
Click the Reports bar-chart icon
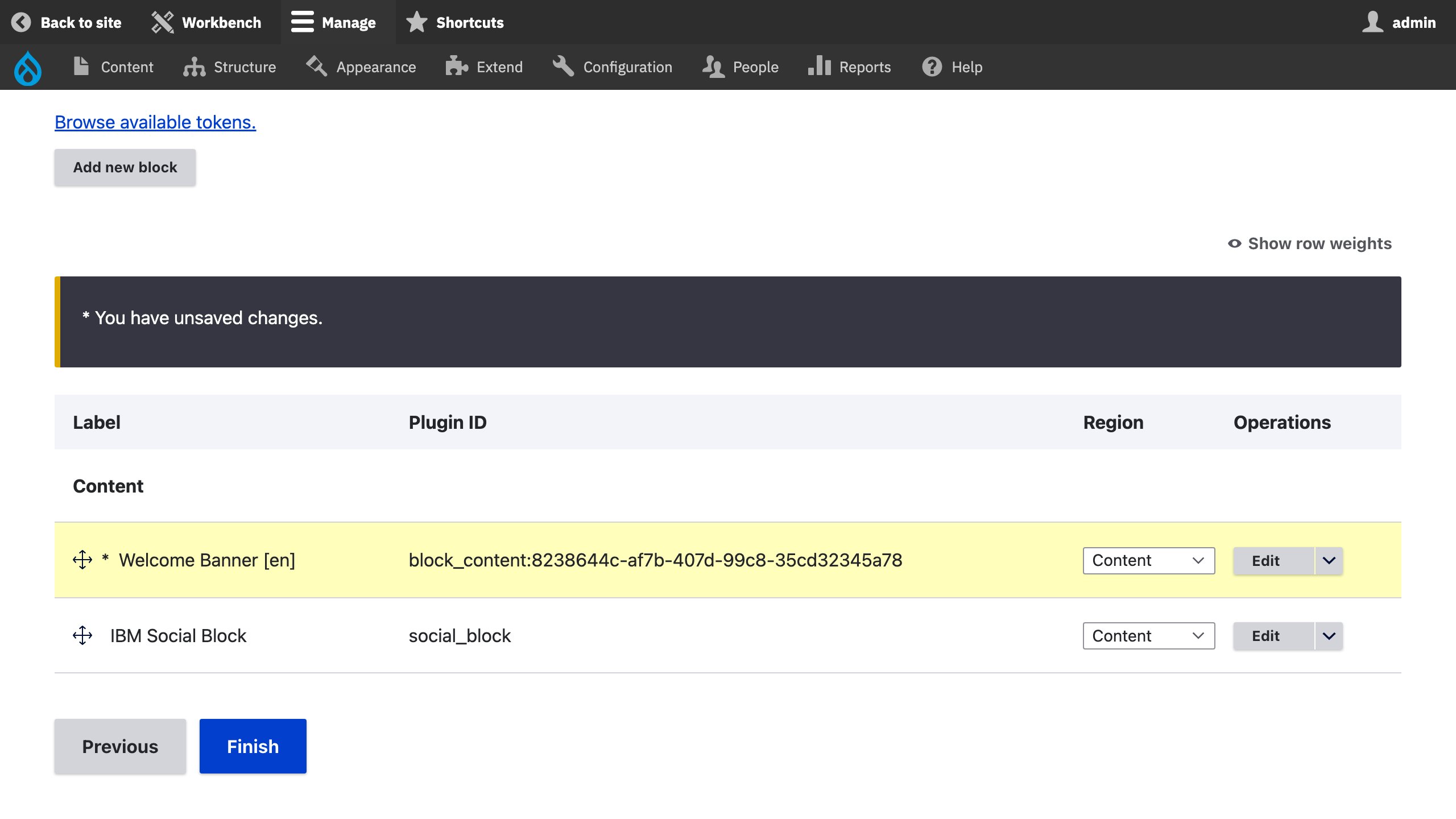point(818,67)
